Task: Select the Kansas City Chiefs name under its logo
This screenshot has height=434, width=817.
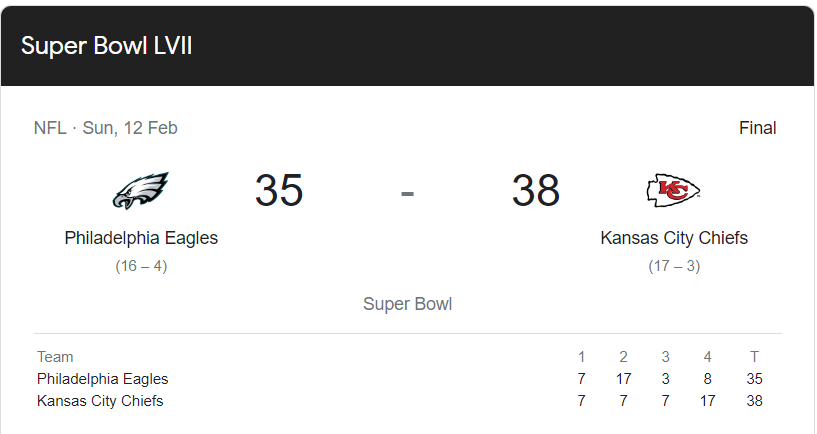Action: (x=674, y=238)
